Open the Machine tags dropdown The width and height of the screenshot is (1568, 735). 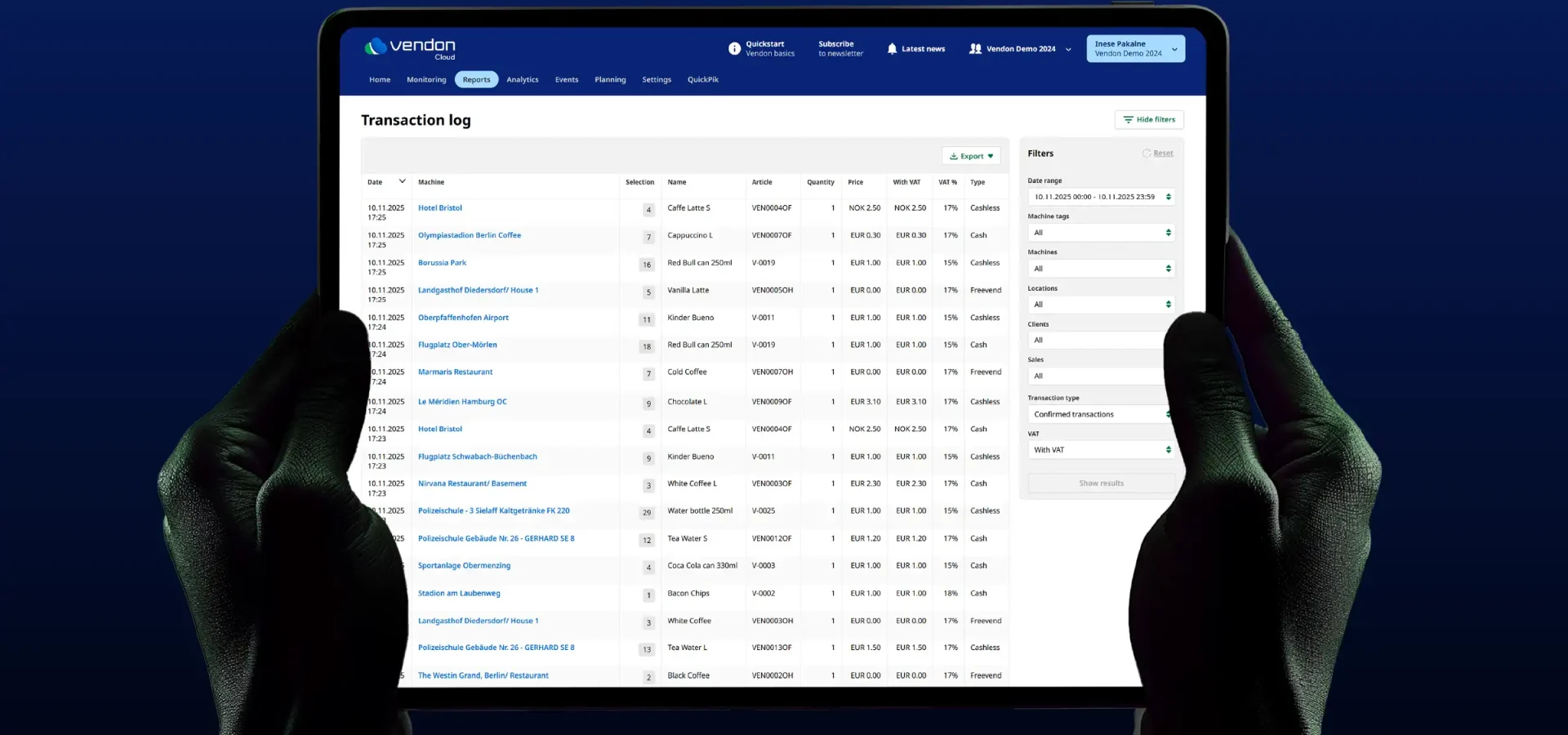tap(1101, 233)
